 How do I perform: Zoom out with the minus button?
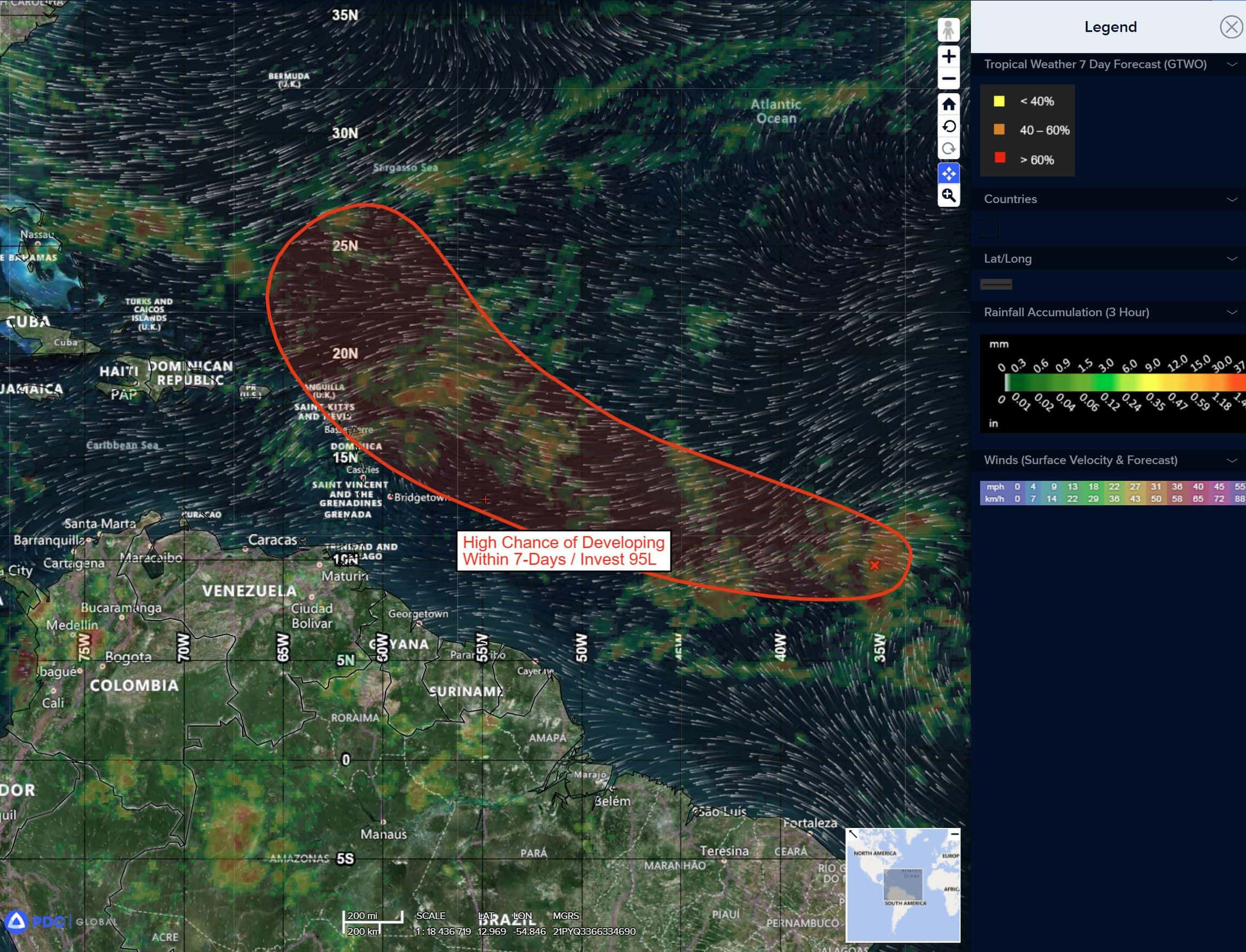949,79
